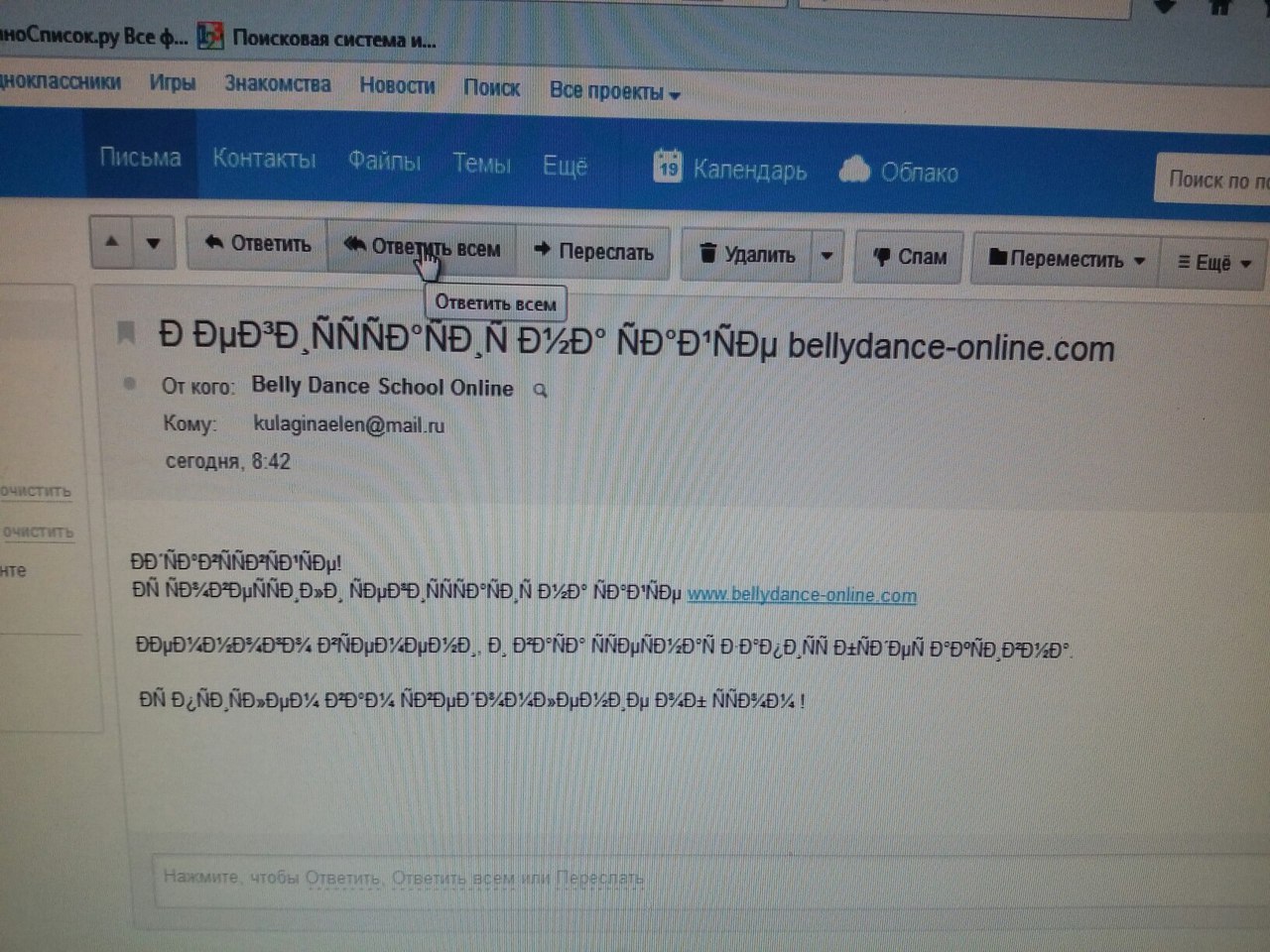Click the previous message up arrow
Viewport: 1270px width, 952px height.
pos(112,242)
